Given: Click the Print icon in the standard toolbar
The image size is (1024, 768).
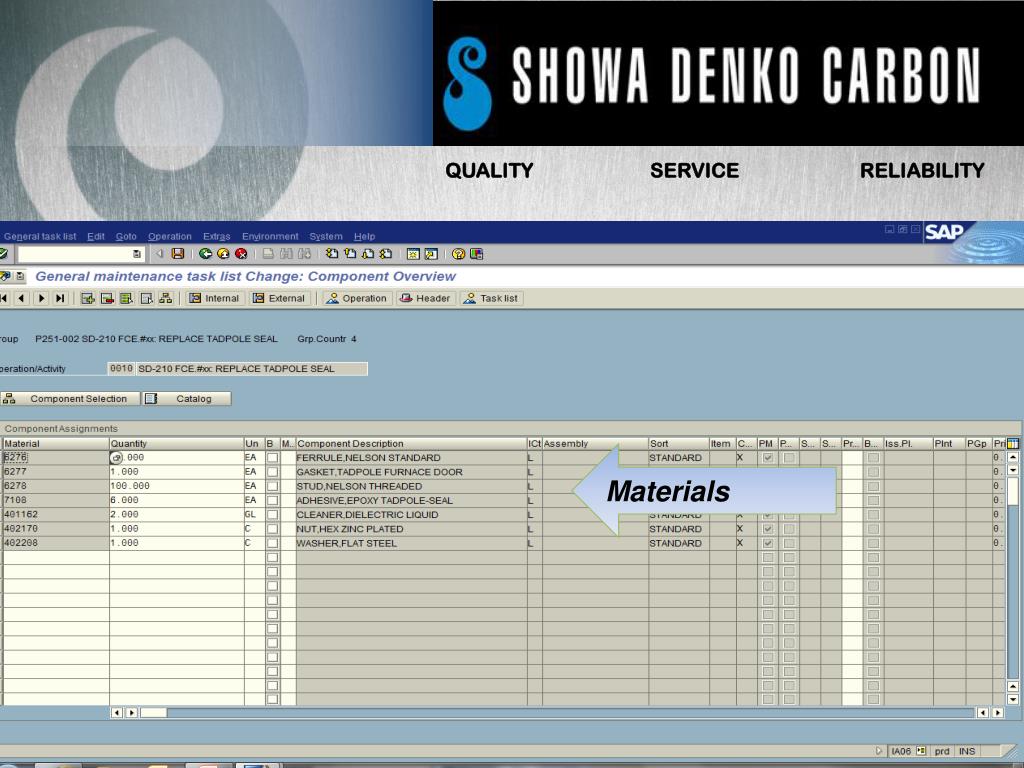Looking at the screenshot, I should (x=268, y=254).
